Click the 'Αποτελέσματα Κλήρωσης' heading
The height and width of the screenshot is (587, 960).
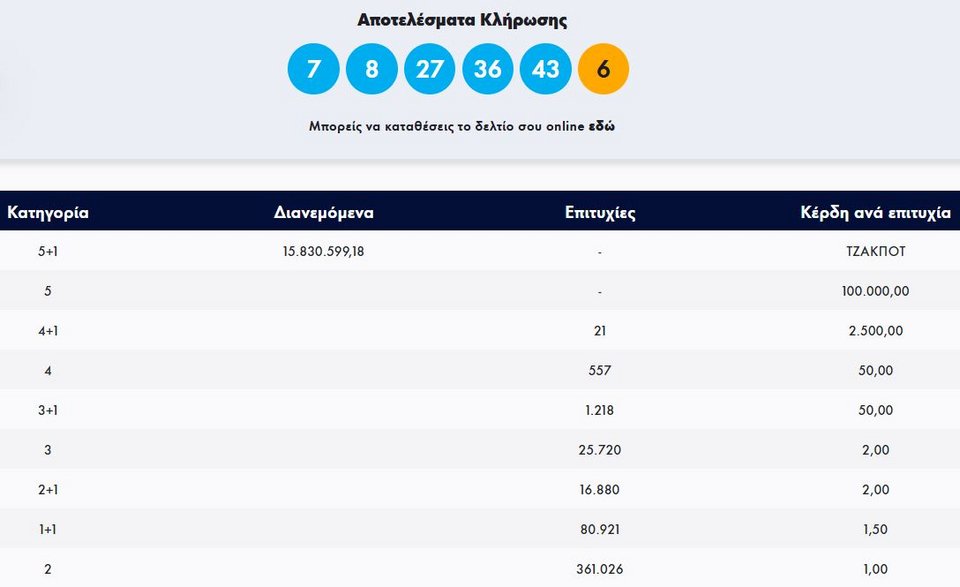point(462,20)
